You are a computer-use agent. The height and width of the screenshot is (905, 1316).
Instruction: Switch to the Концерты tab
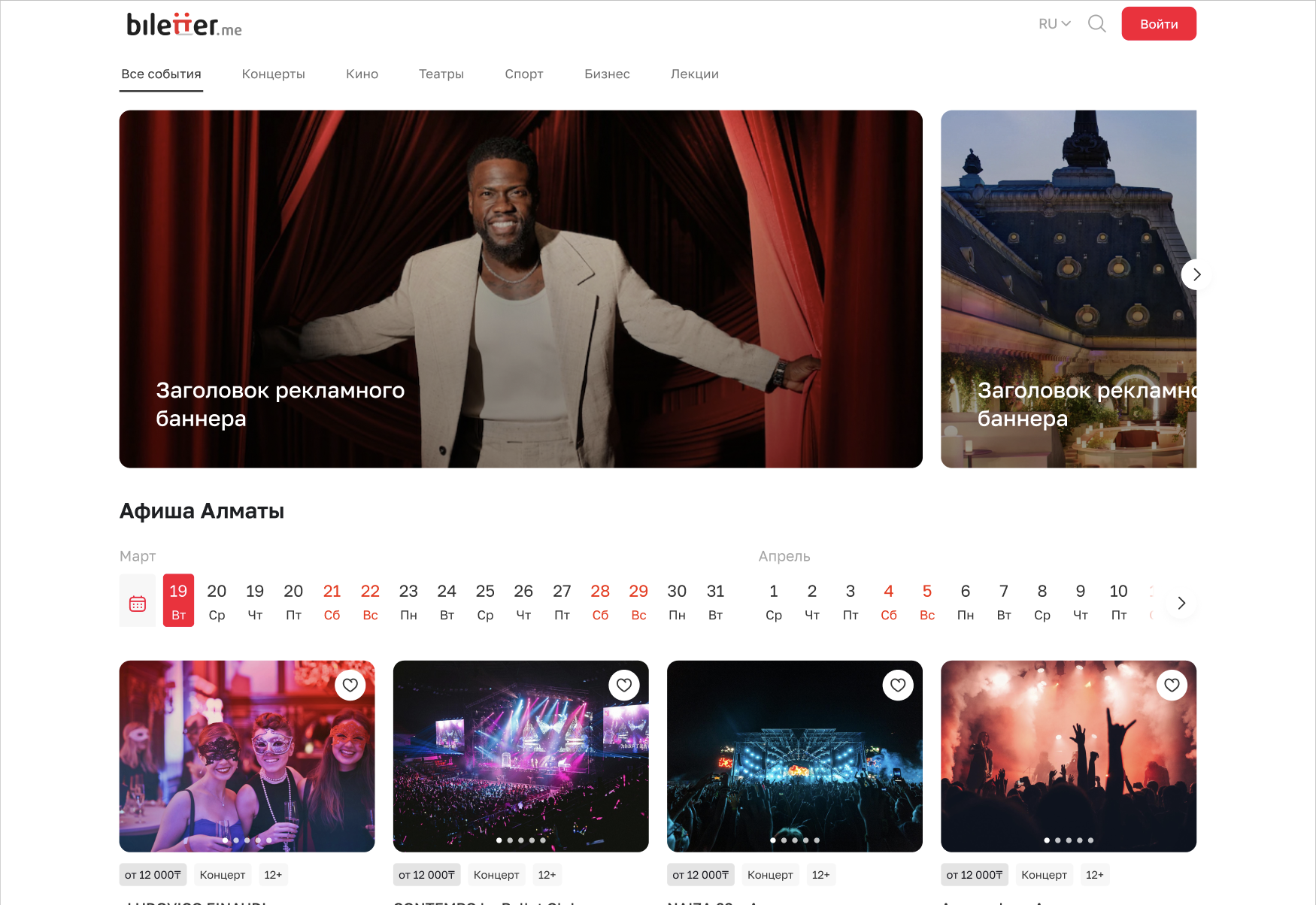(x=274, y=74)
